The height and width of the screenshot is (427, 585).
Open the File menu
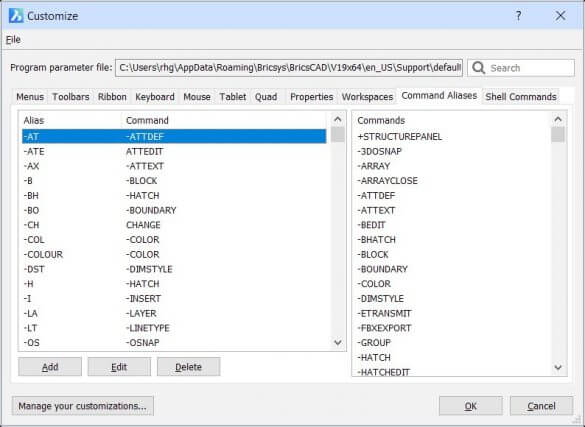point(13,40)
